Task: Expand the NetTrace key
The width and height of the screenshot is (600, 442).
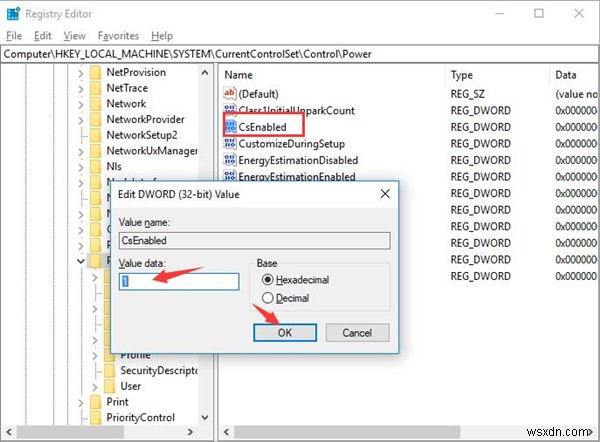Action: [x=81, y=88]
